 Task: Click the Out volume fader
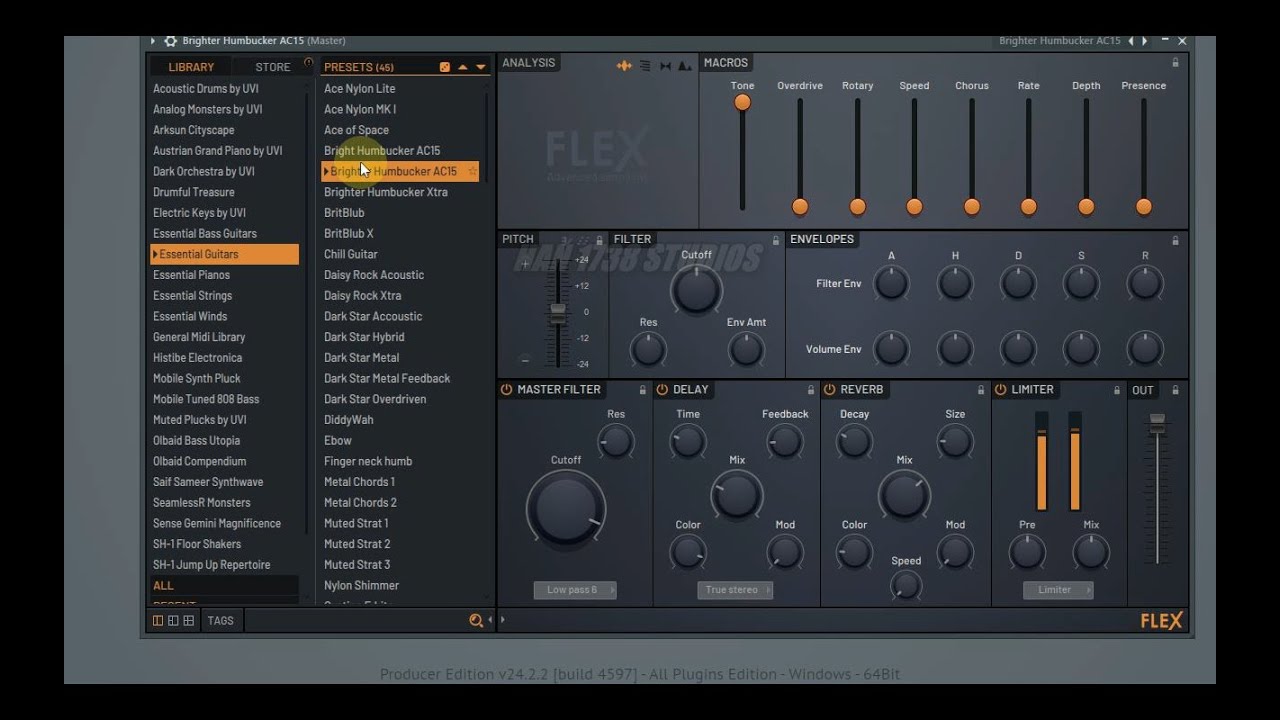tap(1157, 423)
